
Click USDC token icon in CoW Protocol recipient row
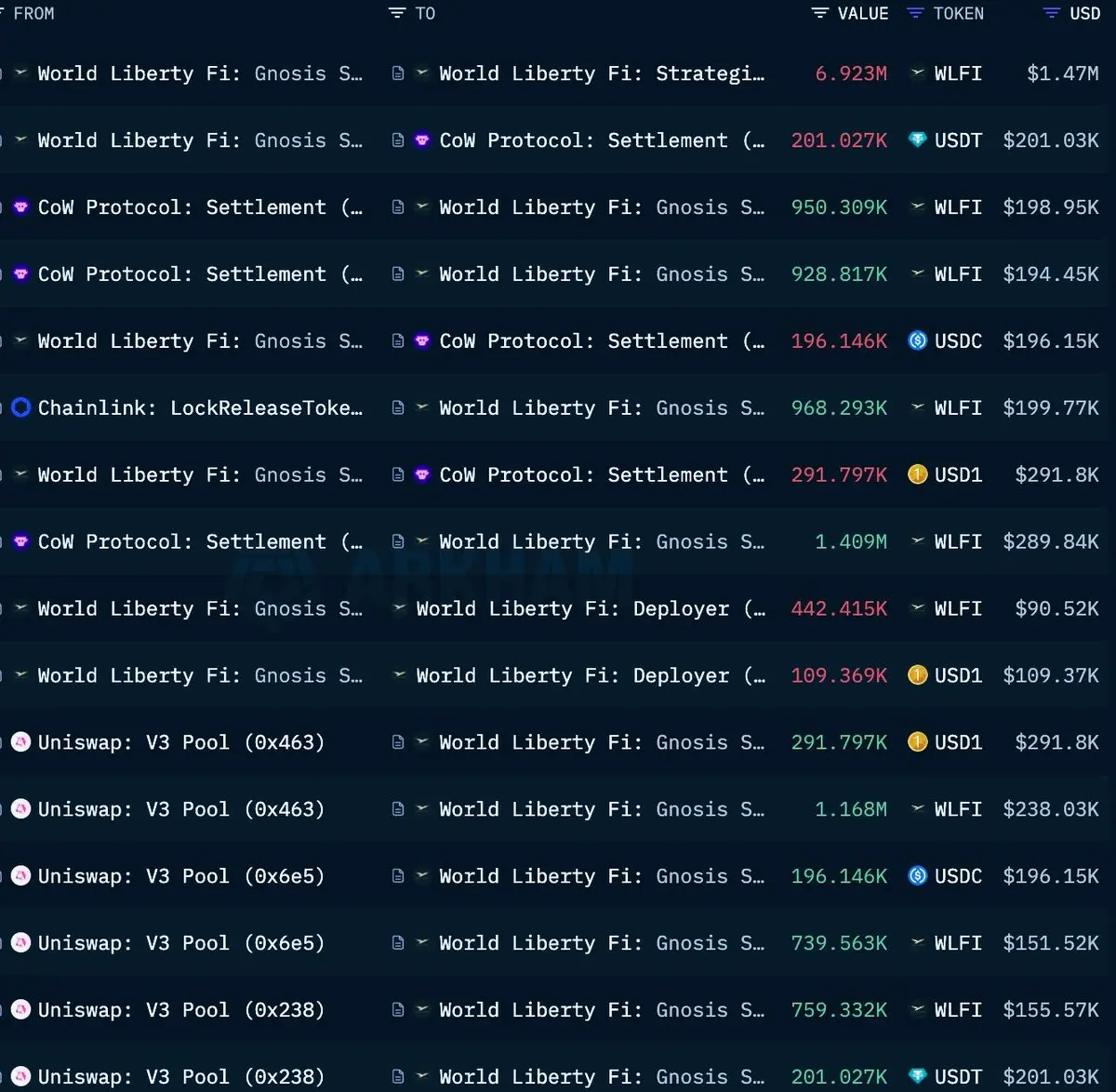pos(917,340)
